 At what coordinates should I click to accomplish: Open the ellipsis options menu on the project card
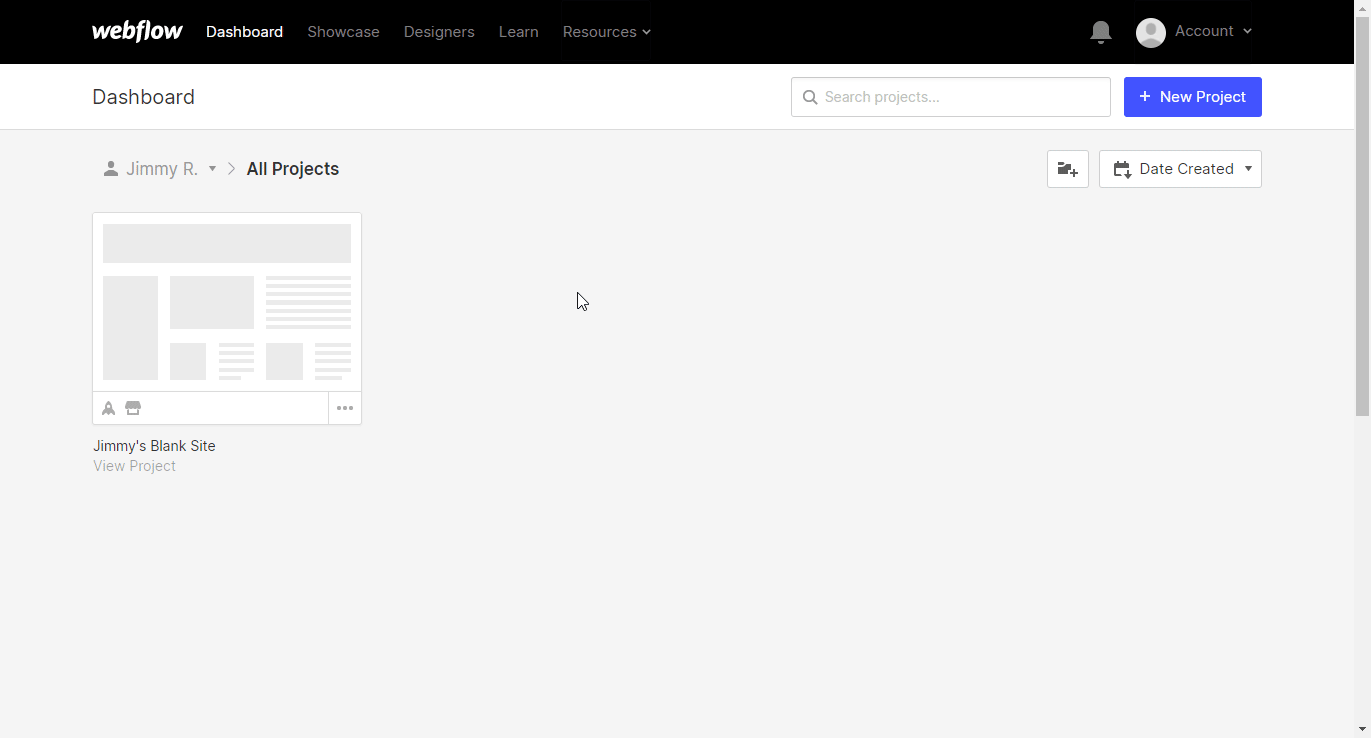click(x=345, y=408)
